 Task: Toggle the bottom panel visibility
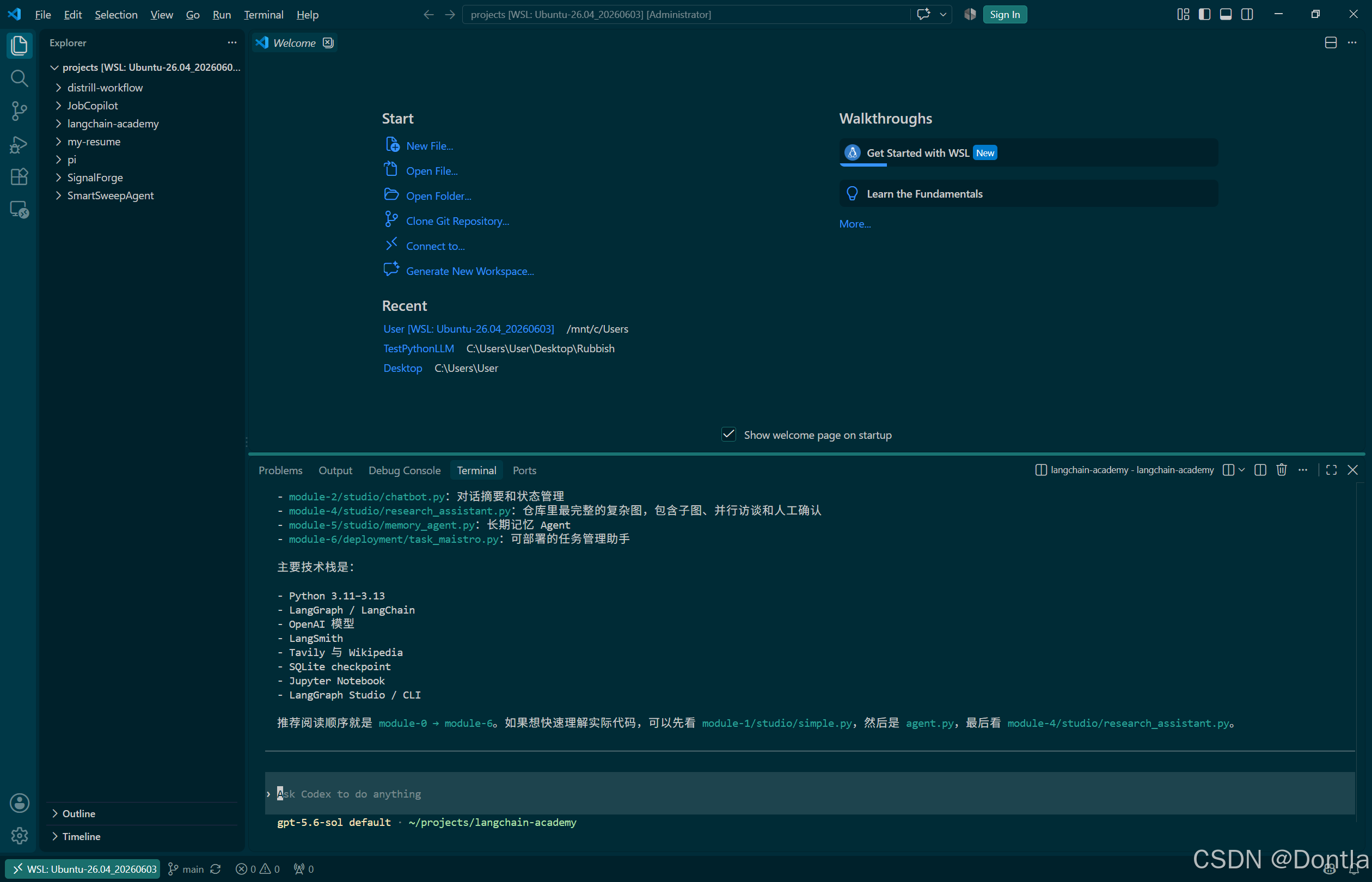pyautogui.click(x=1226, y=14)
